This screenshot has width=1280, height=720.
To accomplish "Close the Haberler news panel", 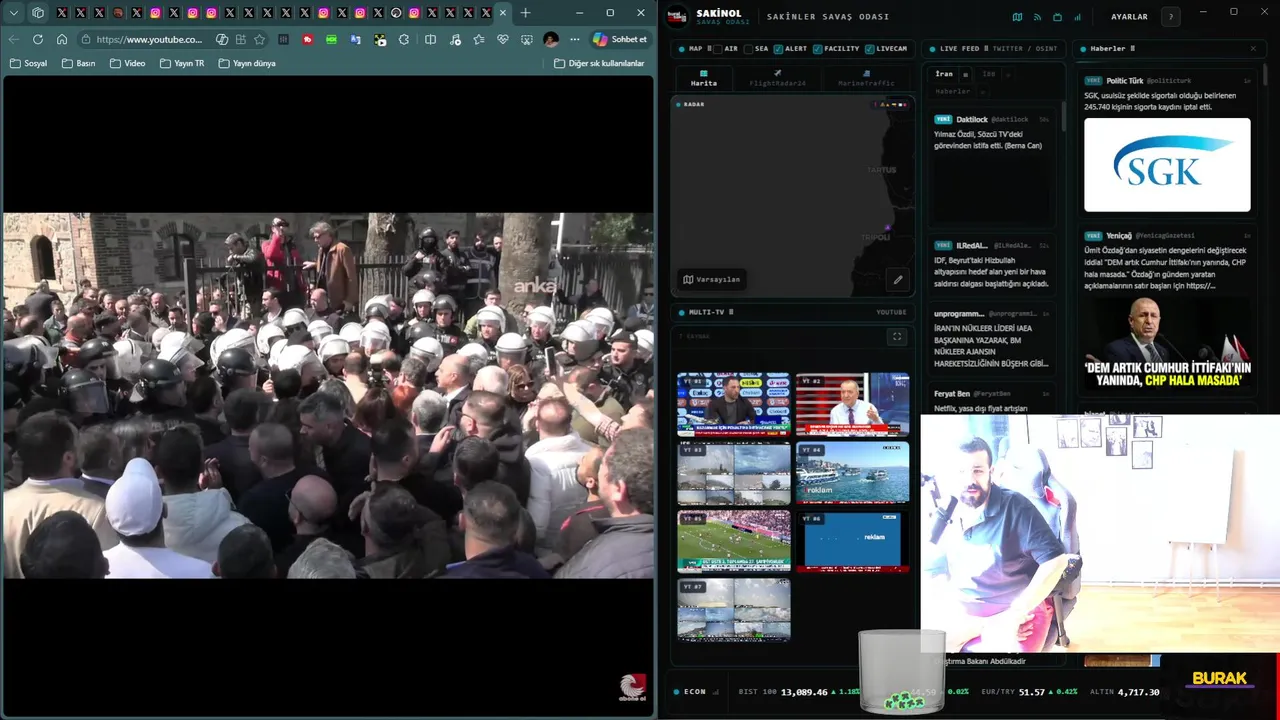I will point(1253,48).
